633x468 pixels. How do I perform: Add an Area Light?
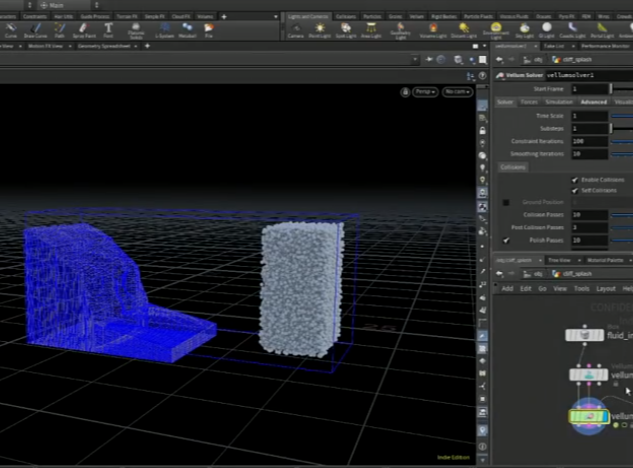click(371, 31)
